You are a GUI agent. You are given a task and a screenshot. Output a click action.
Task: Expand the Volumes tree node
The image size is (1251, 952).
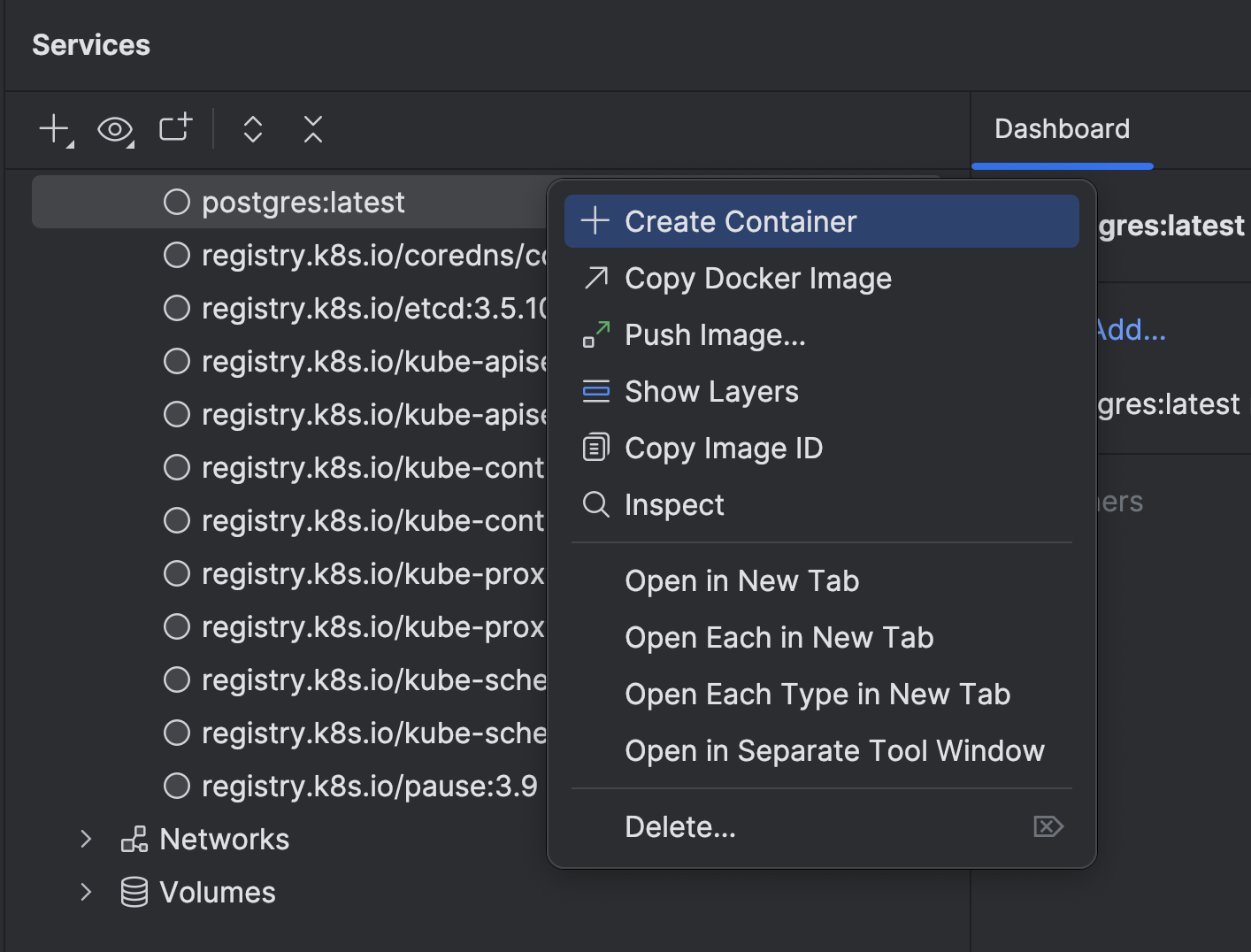pyautogui.click(x=86, y=892)
